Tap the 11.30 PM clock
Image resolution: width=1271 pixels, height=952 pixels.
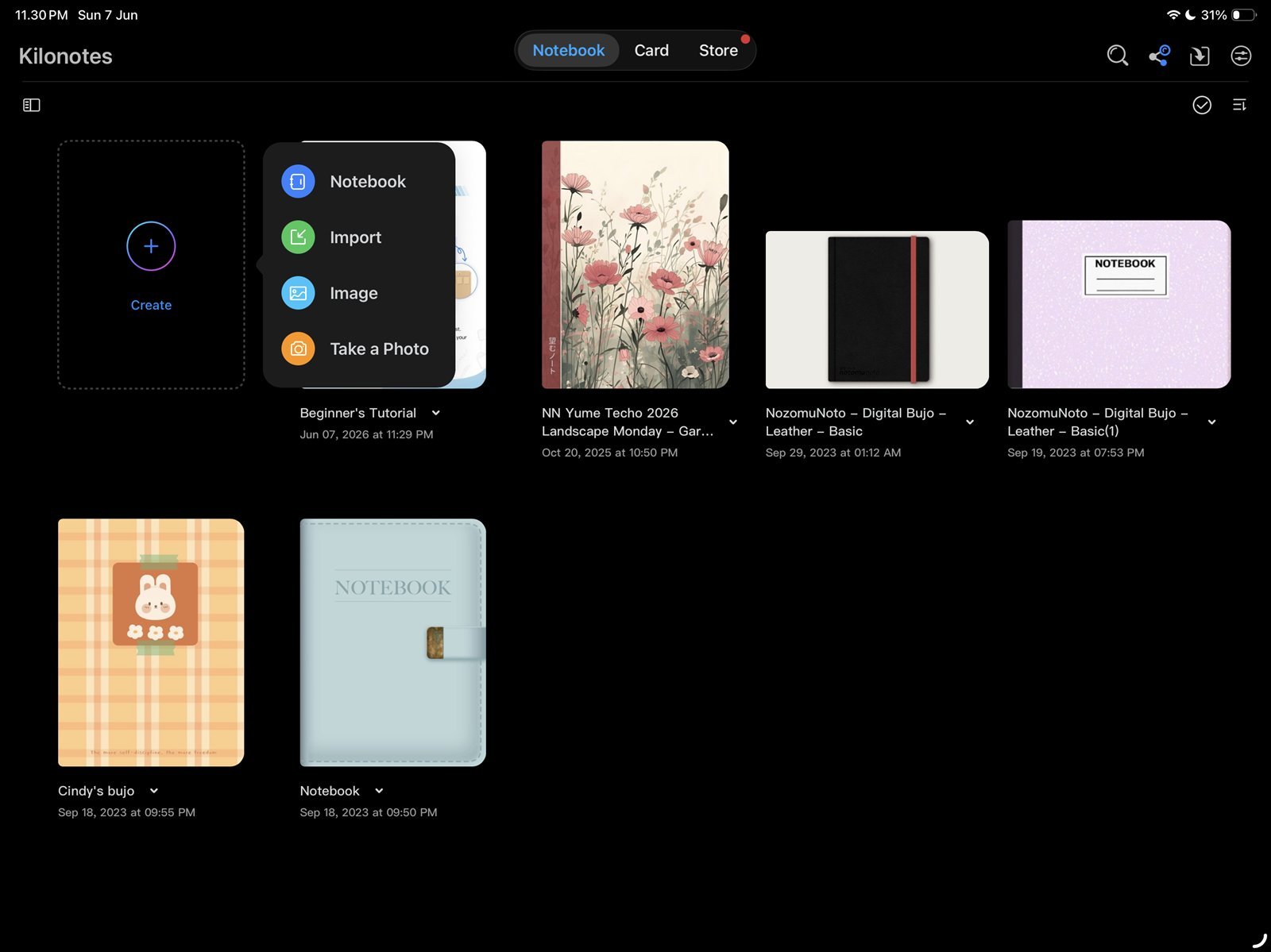point(41,15)
